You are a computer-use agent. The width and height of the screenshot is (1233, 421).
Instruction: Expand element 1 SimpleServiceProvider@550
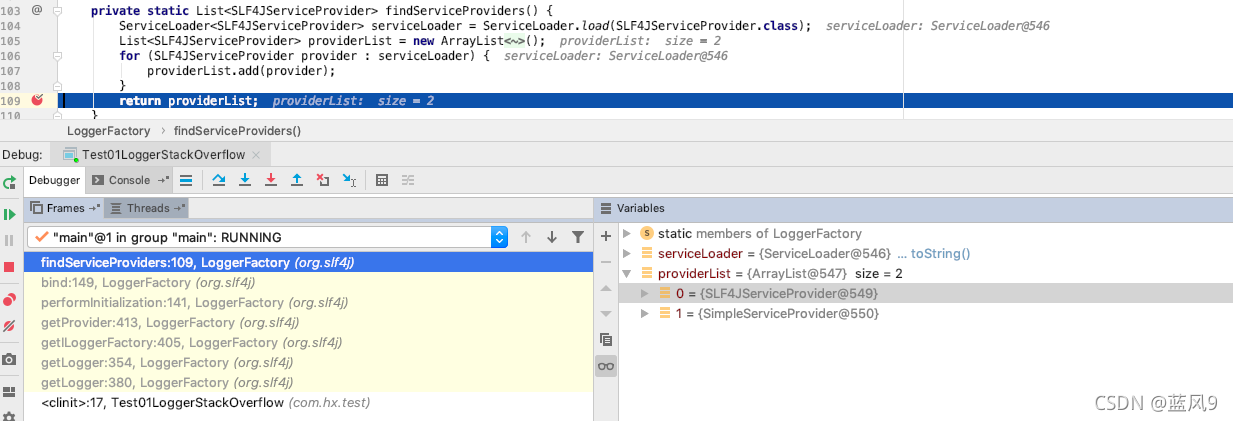point(646,313)
